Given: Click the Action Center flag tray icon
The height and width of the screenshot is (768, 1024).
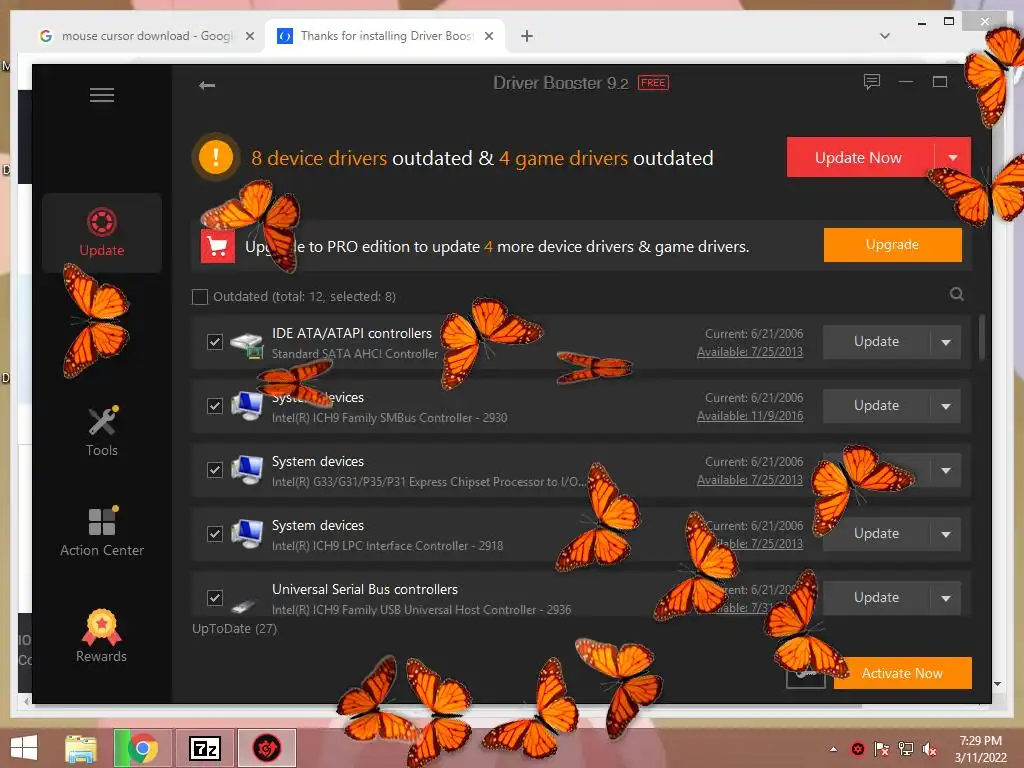Looking at the screenshot, I should click(882, 749).
